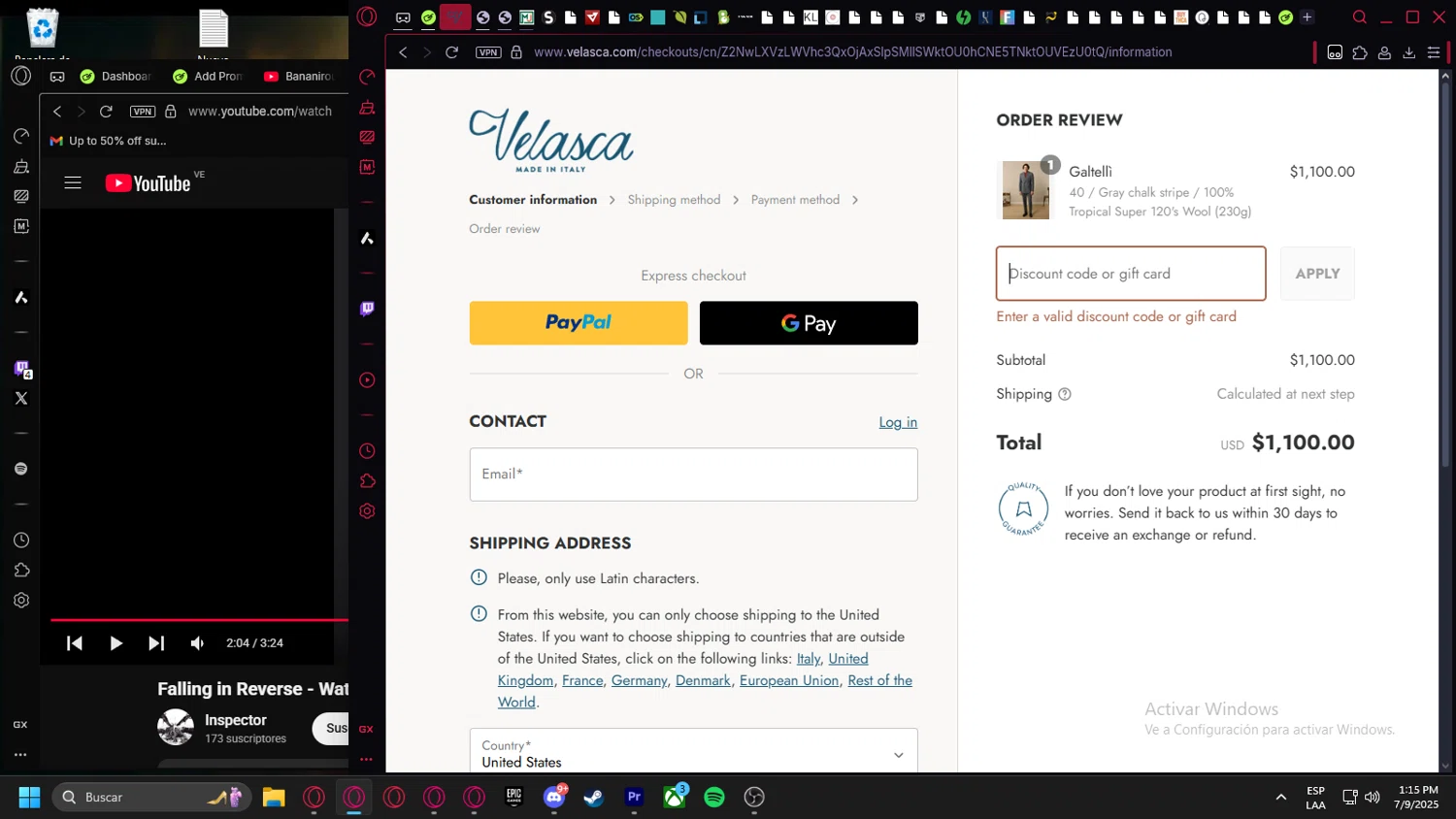Screen dimensions: 1456x819
Task: Open the profile icon in the Velasca toolbar
Action: click(x=1385, y=52)
